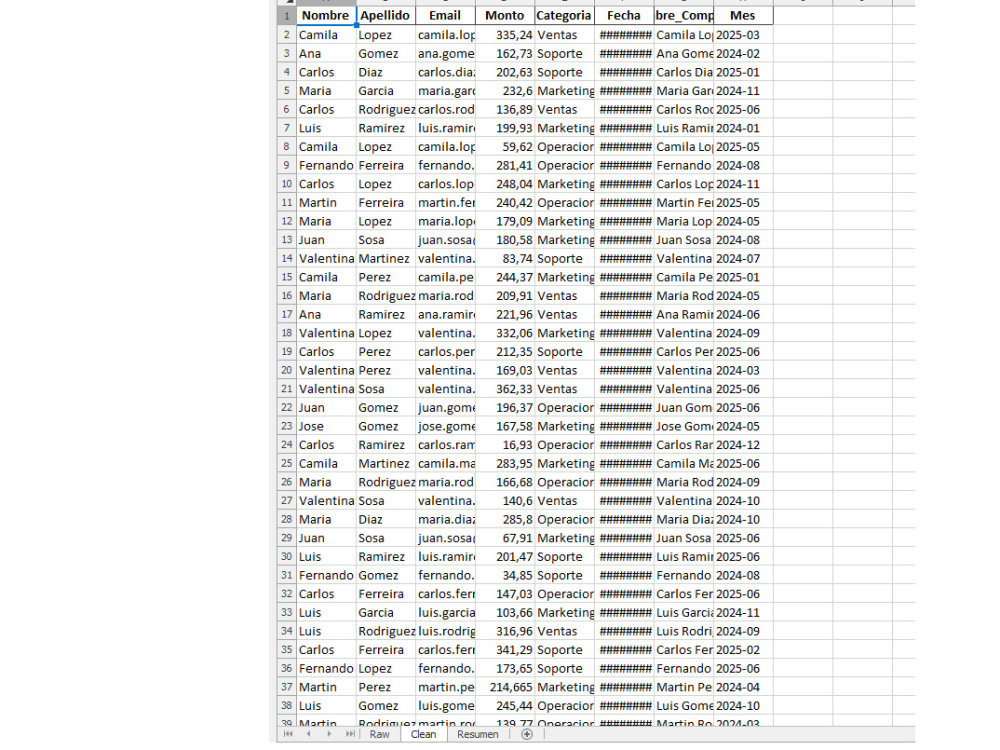The width and height of the screenshot is (1000, 750).
Task: Click Monto cell 316,96
Action: (x=504, y=631)
